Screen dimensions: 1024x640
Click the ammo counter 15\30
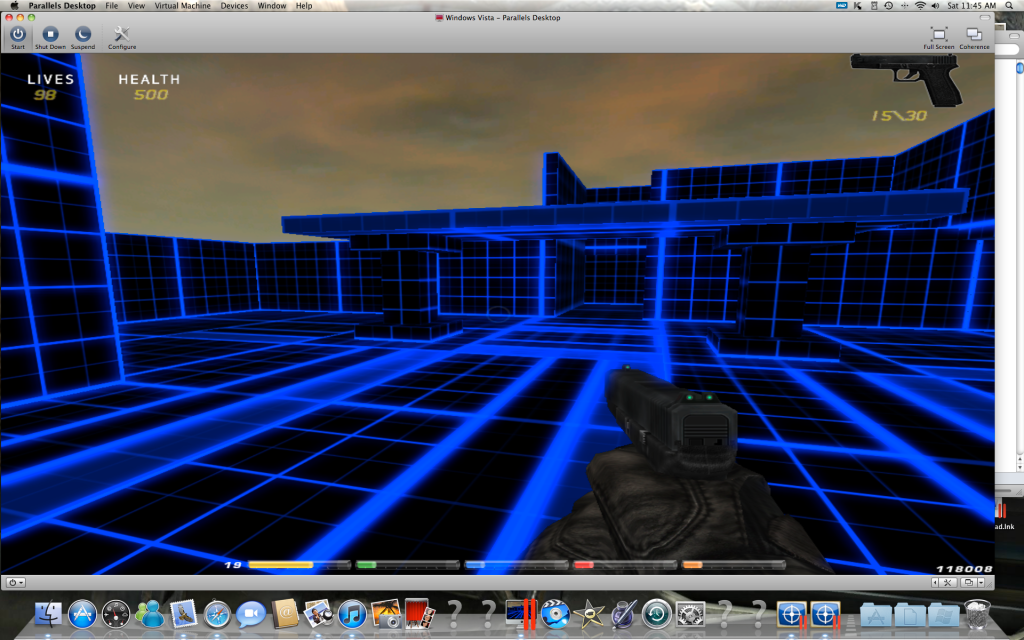tap(899, 116)
